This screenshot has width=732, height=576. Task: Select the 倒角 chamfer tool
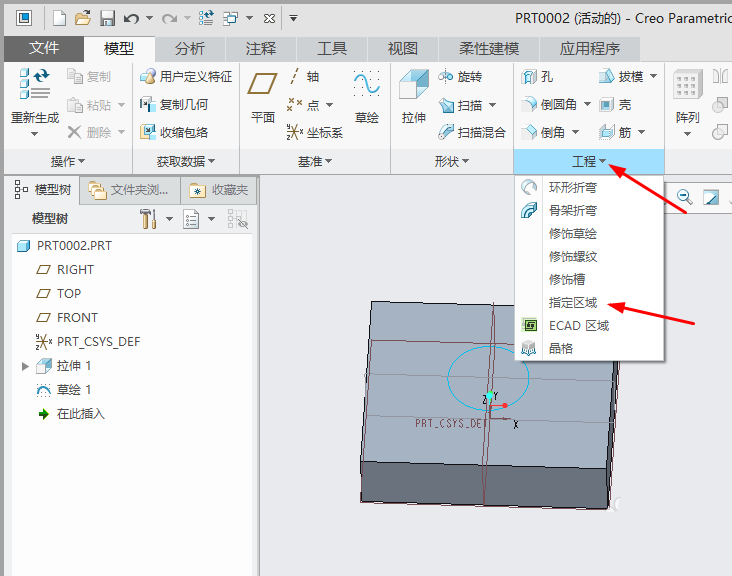[x=543, y=133]
